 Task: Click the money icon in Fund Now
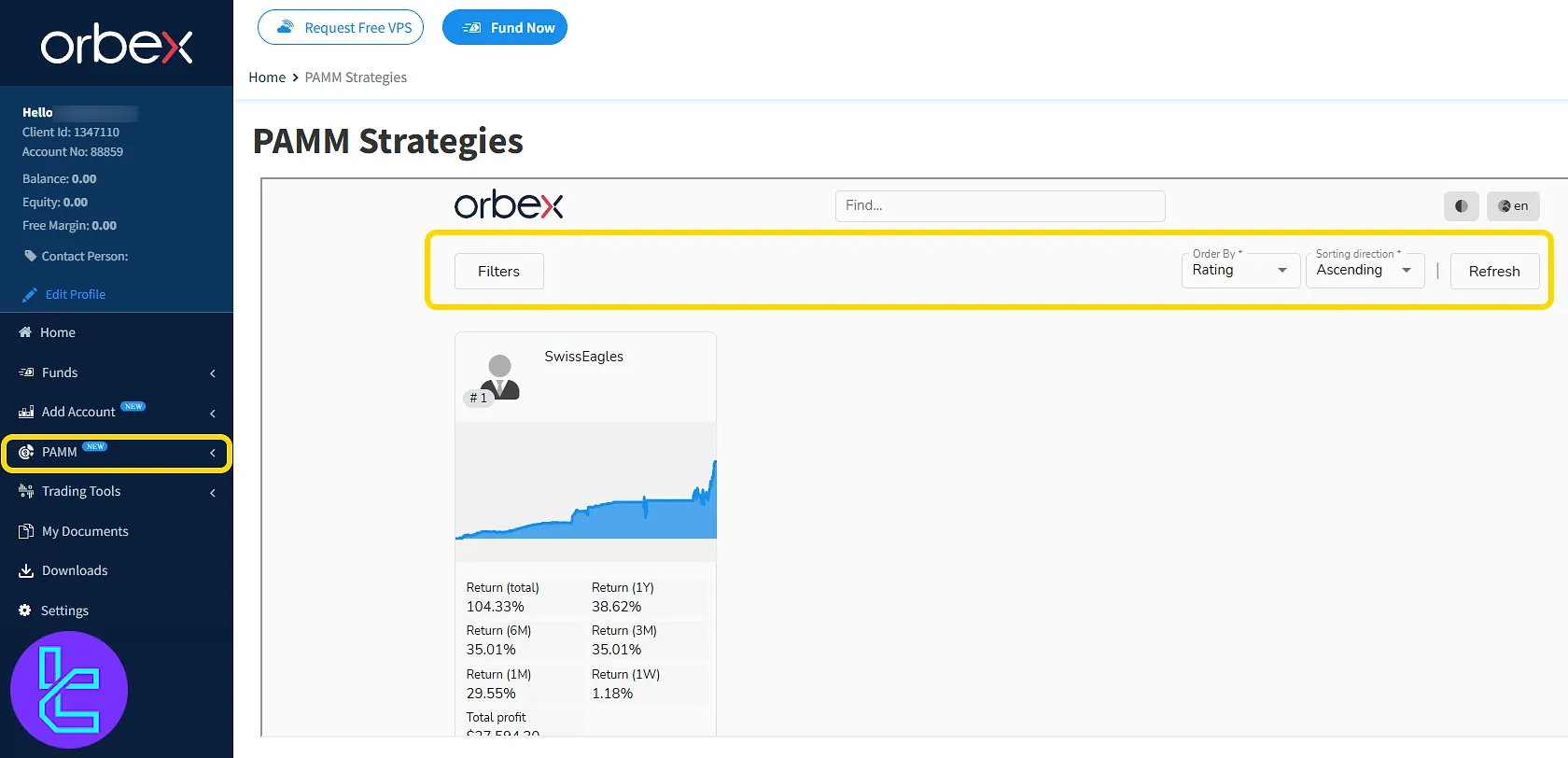[471, 28]
